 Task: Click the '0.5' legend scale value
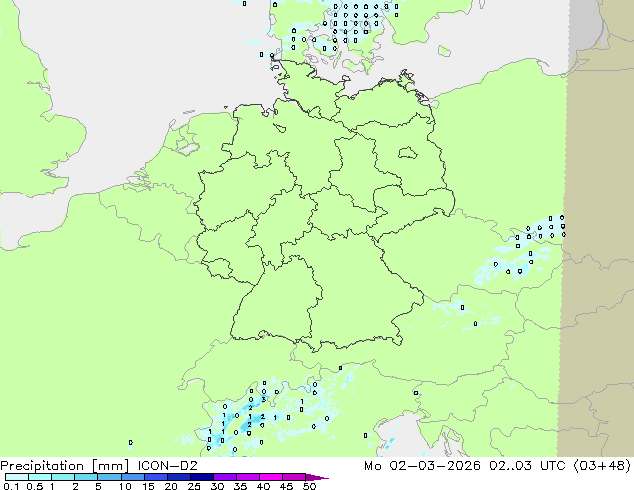[34, 486]
